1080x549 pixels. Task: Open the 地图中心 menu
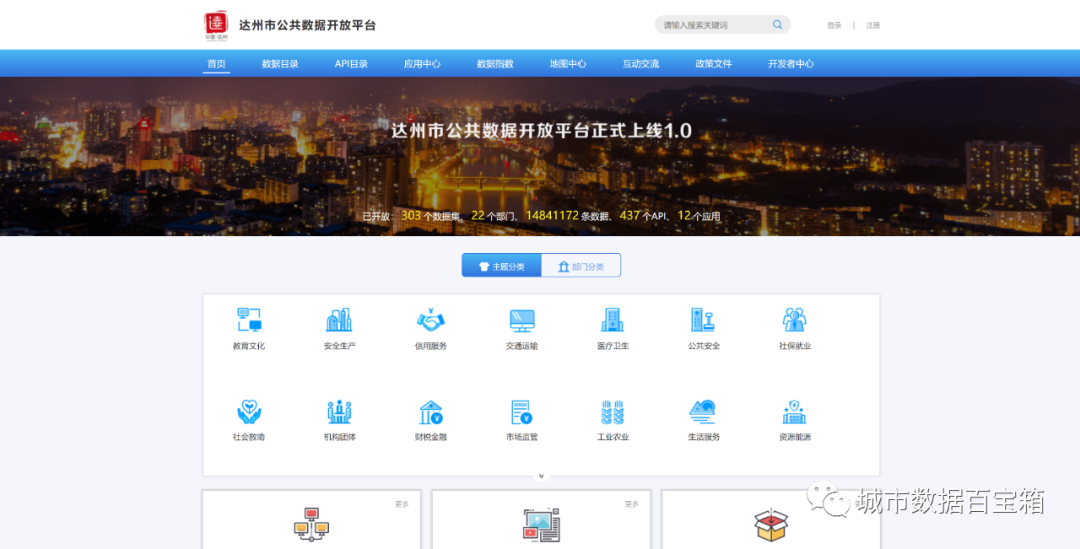(x=568, y=63)
